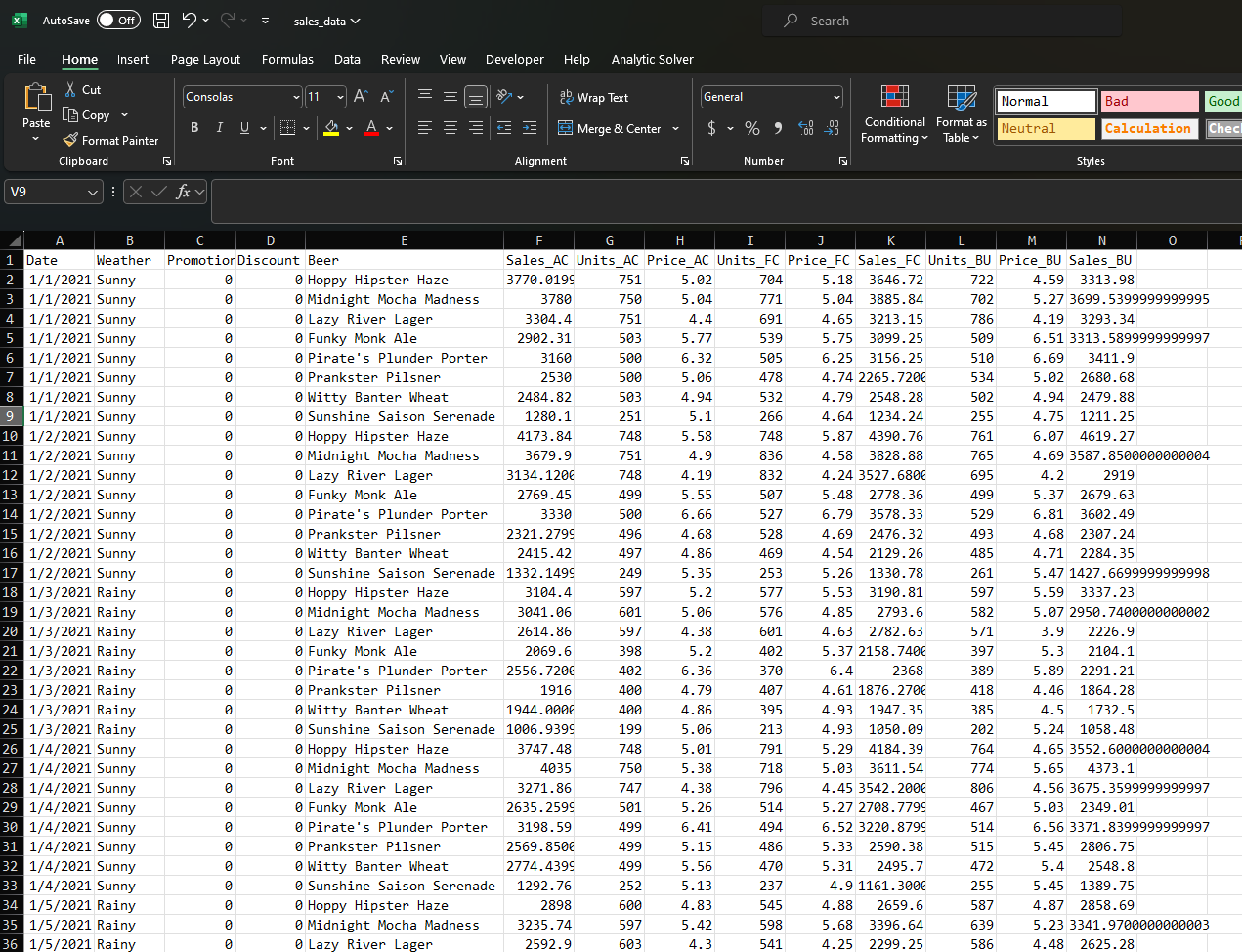Viewport: 1242px width, 952px height.
Task: Click the Insert Function fx icon
Action: point(183,192)
